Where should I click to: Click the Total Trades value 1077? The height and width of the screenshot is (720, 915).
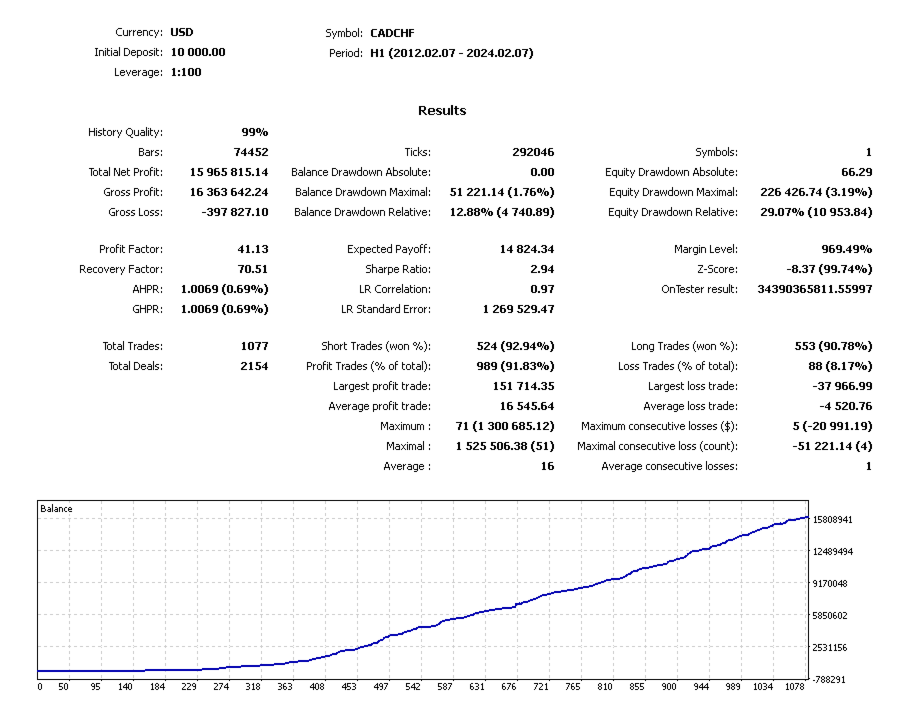click(x=254, y=346)
